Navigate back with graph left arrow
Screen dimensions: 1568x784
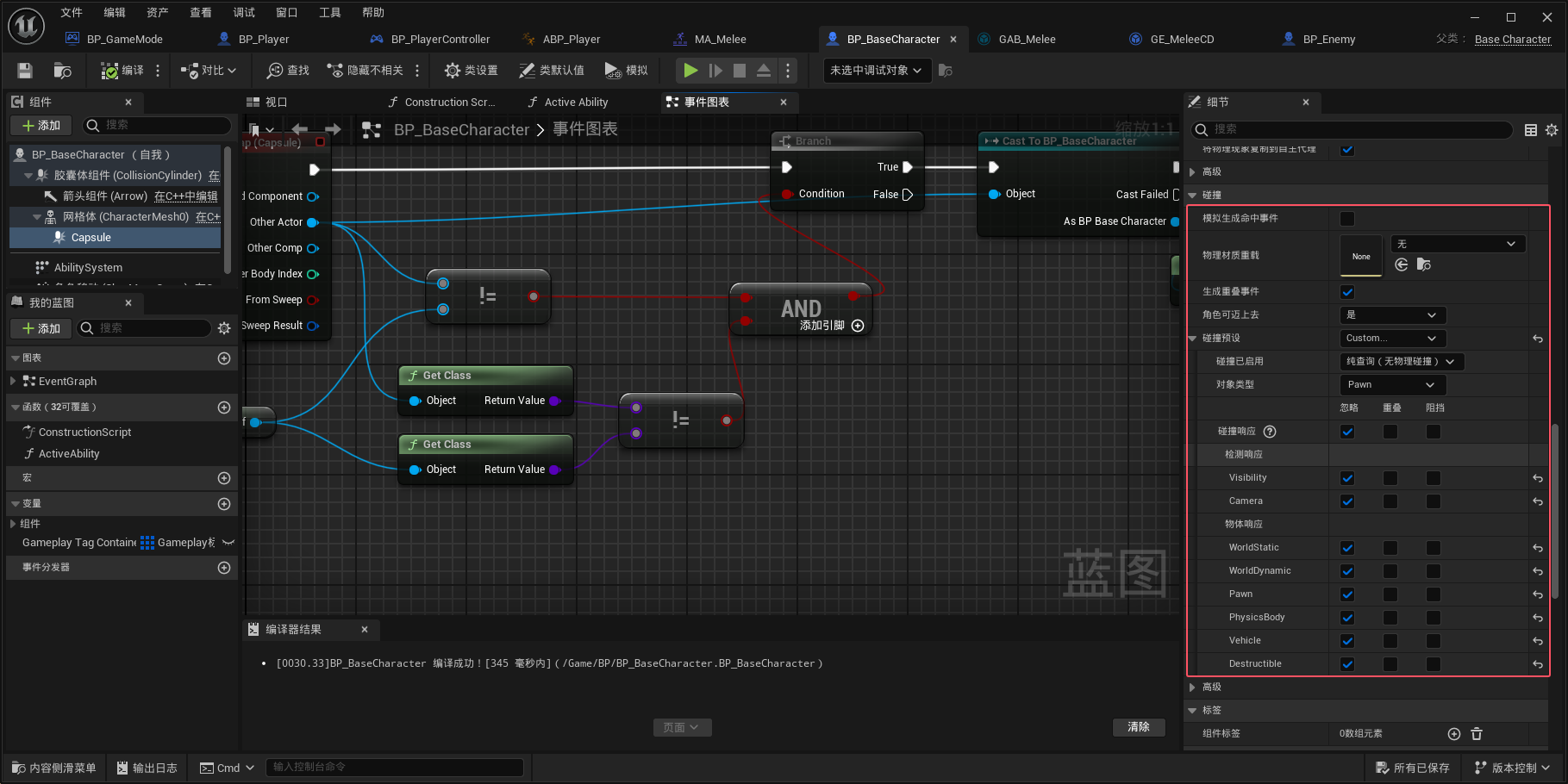click(300, 129)
